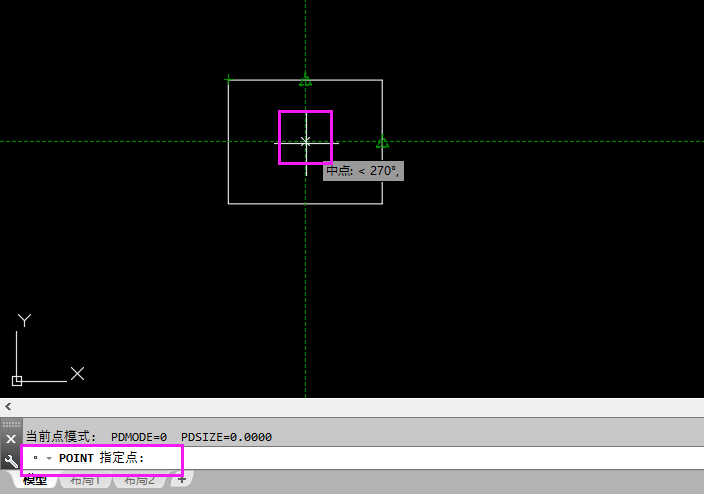
Task: Click the UCS icon origin square
Action: click(x=17, y=381)
